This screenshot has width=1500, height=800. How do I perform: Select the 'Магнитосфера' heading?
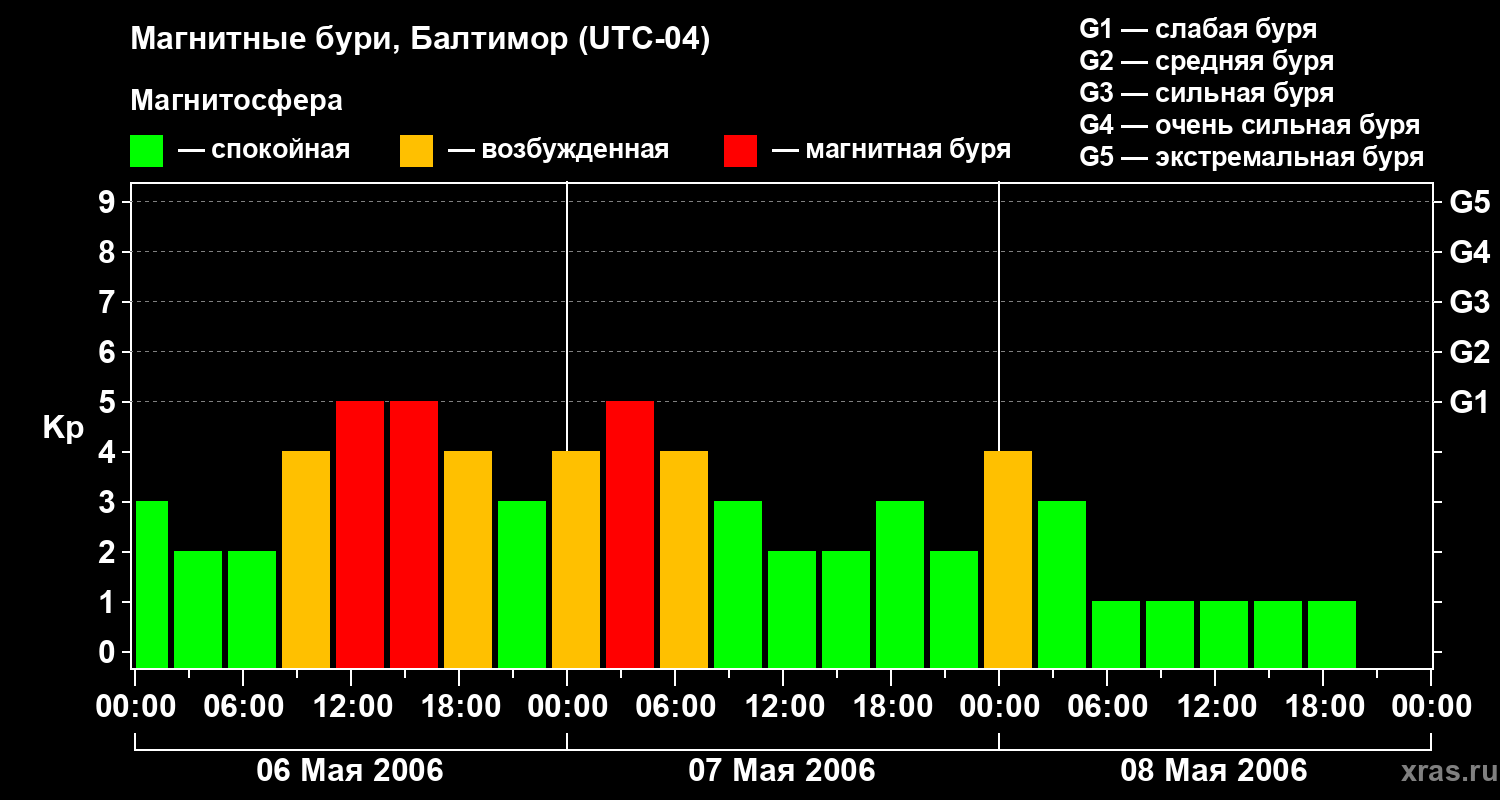coord(236,101)
